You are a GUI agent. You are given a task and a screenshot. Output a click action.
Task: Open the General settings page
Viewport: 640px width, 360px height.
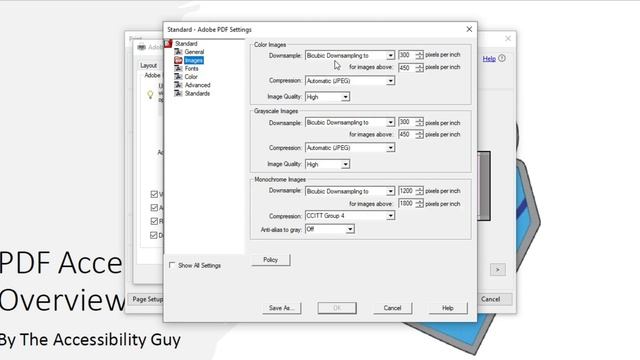[194, 52]
